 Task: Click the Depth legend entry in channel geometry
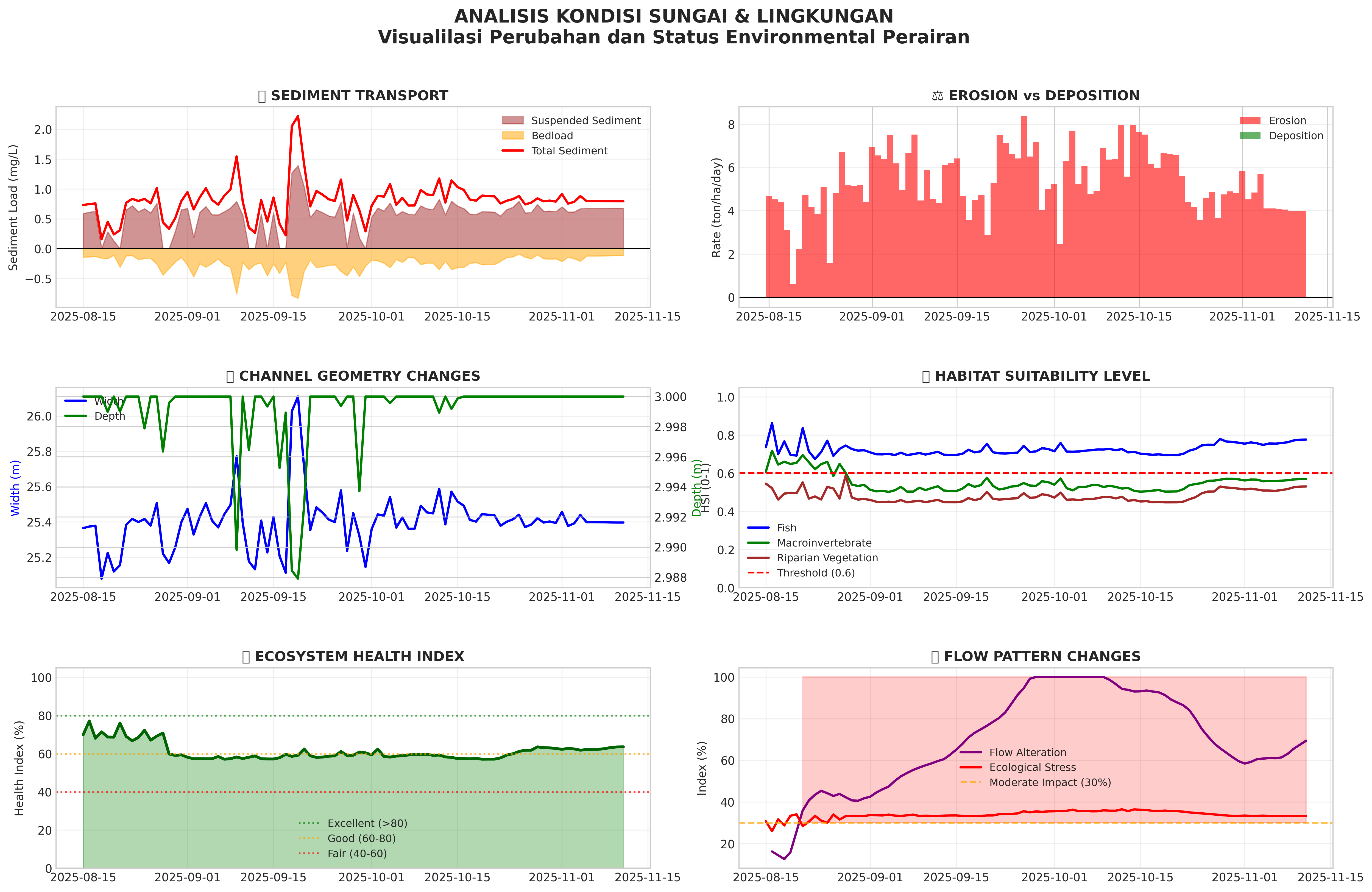pyautogui.click(x=109, y=416)
